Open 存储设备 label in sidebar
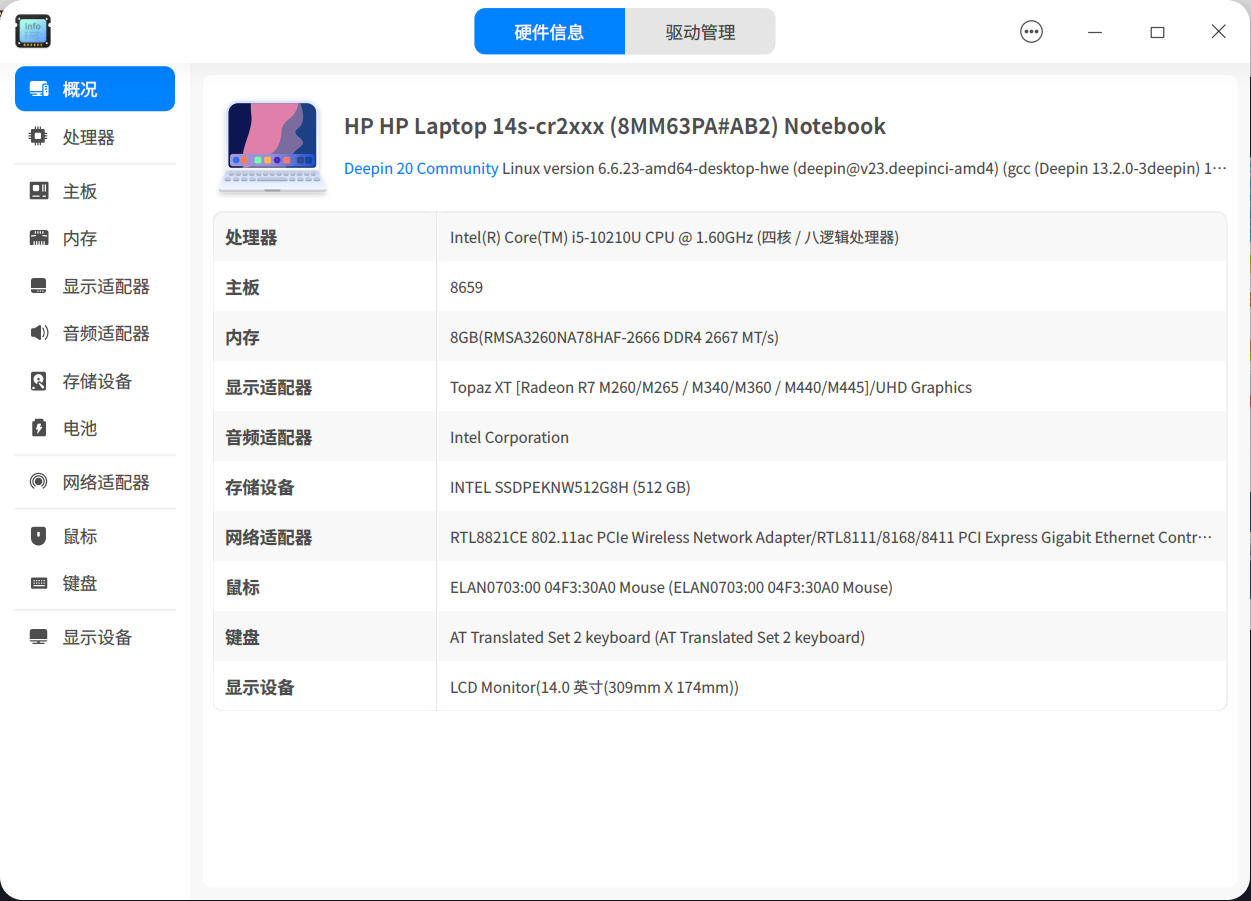 97,381
